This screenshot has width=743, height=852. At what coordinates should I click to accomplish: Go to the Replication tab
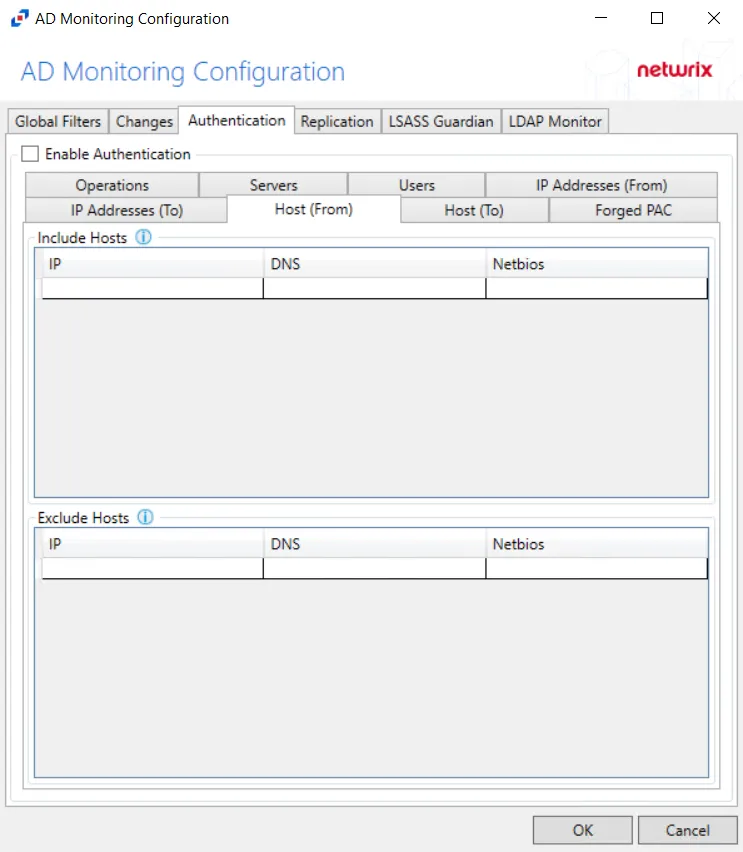pos(337,121)
